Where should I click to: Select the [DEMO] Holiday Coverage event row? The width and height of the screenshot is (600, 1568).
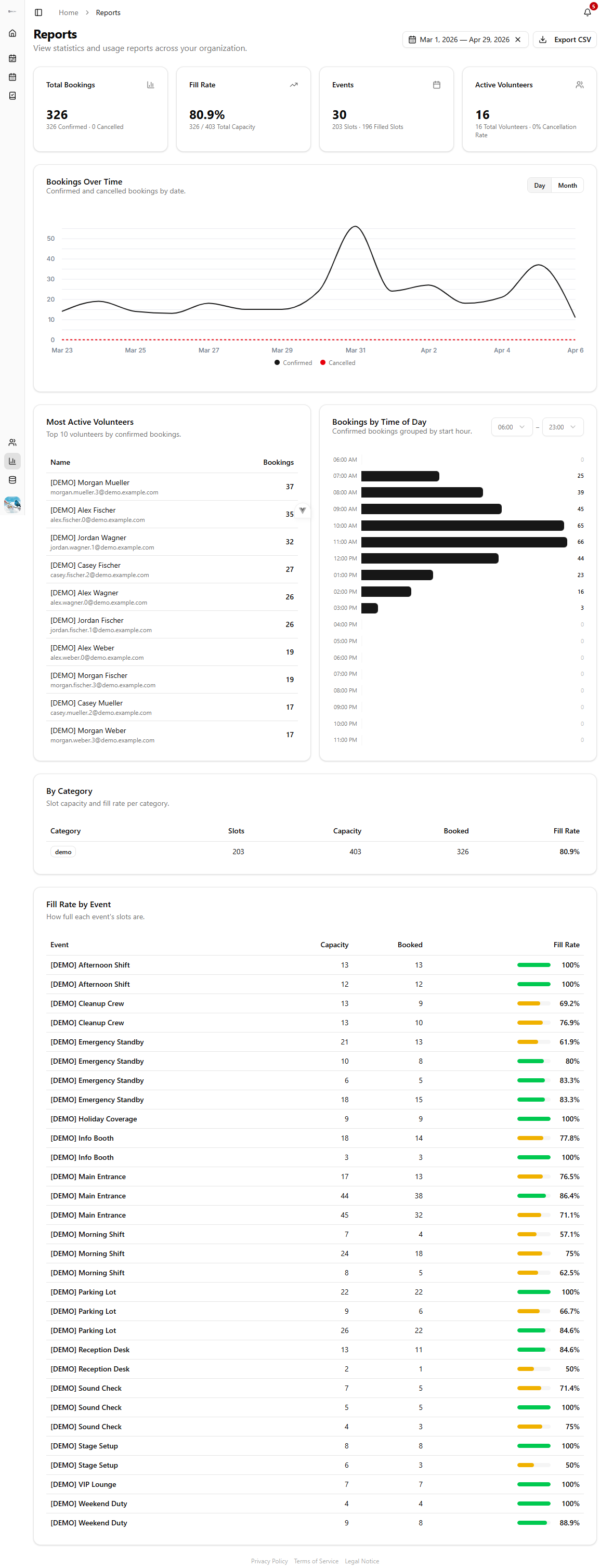click(315, 1119)
